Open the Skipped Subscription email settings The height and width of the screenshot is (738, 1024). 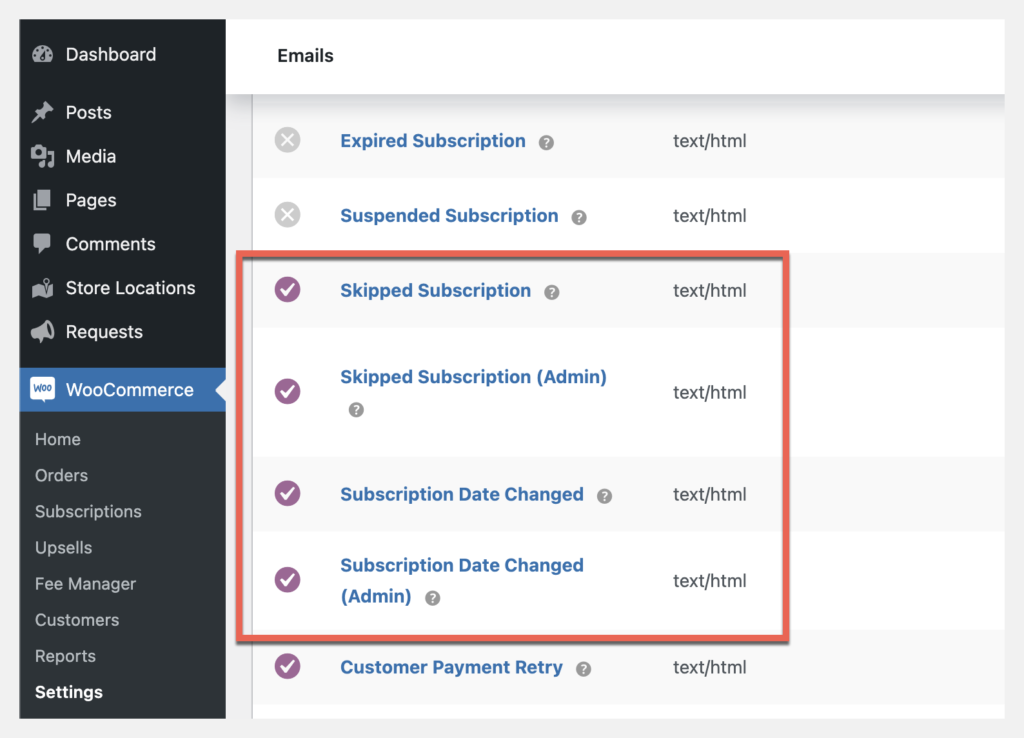[435, 290]
